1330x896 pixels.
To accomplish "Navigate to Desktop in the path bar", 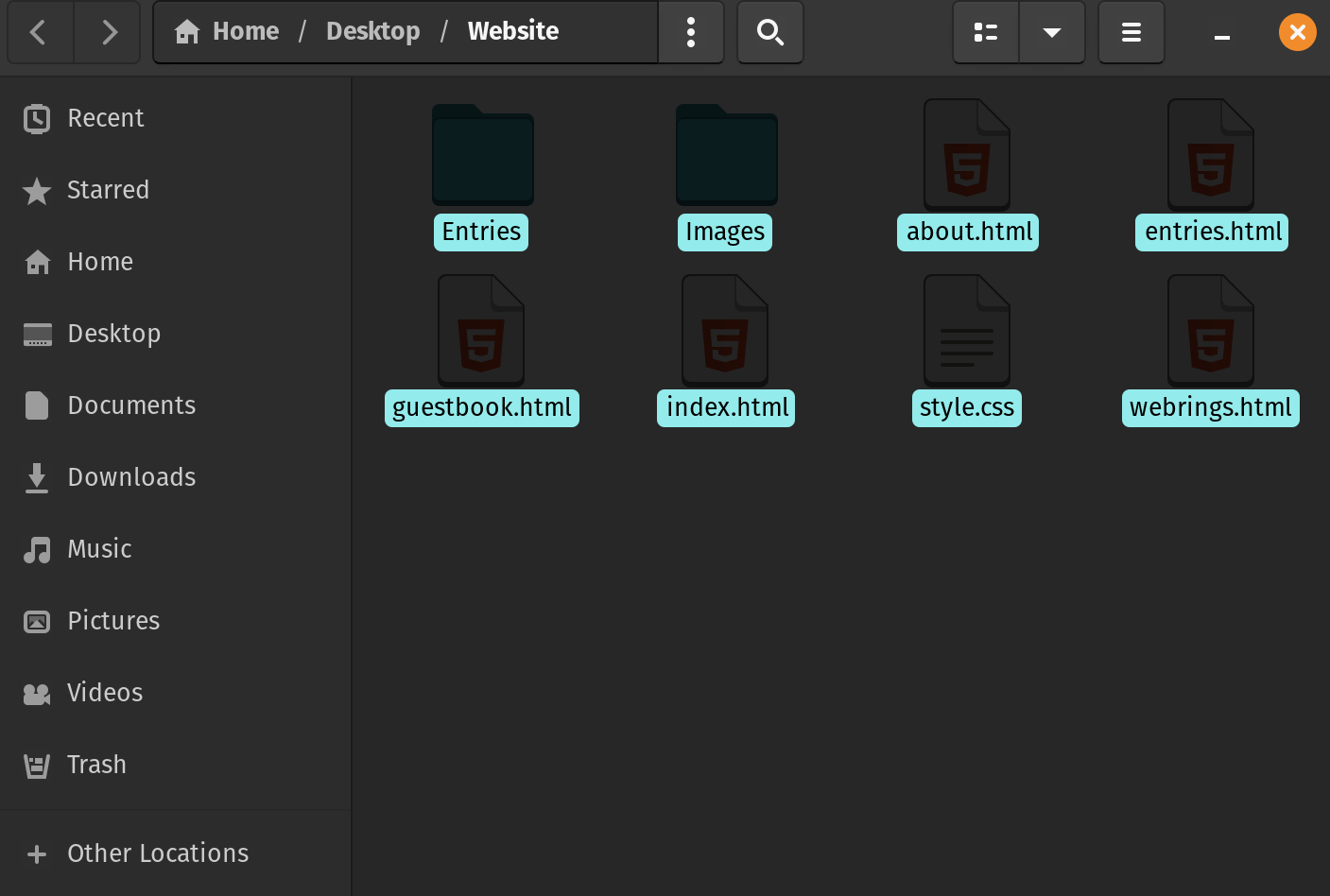I will pyautogui.click(x=372, y=31).
